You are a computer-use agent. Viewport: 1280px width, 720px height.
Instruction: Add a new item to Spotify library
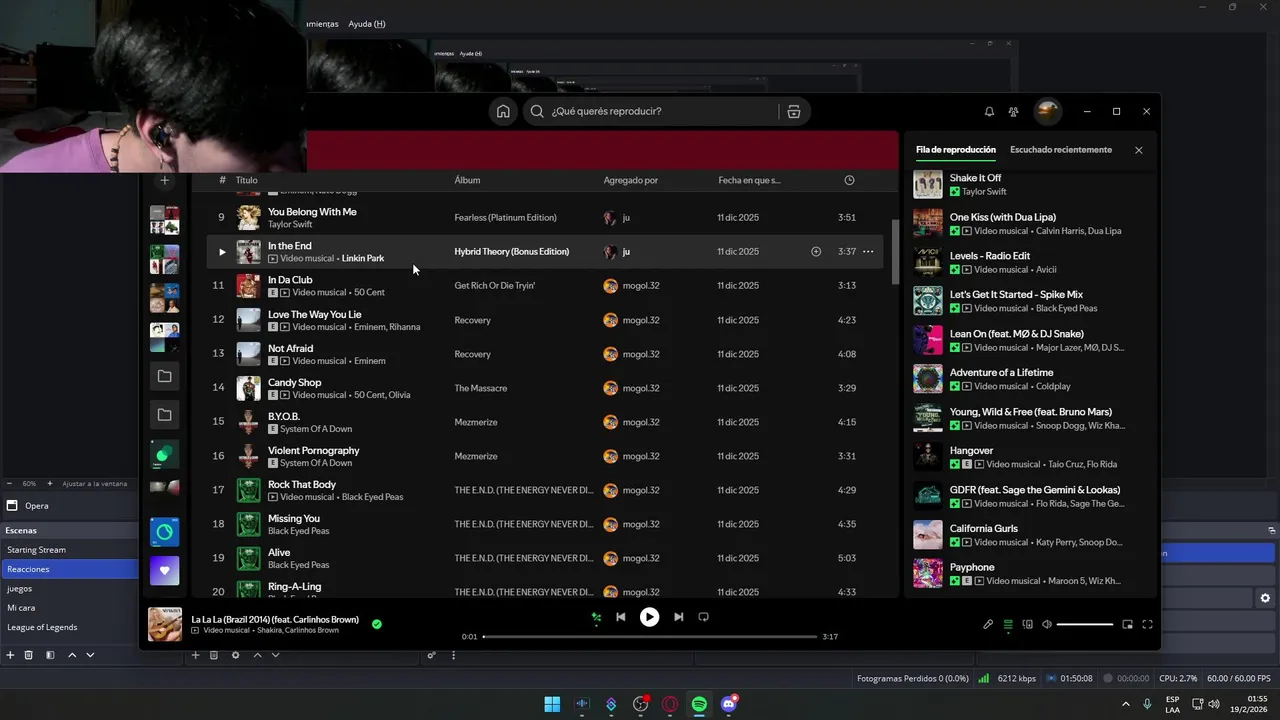click(x=165, y=180)
